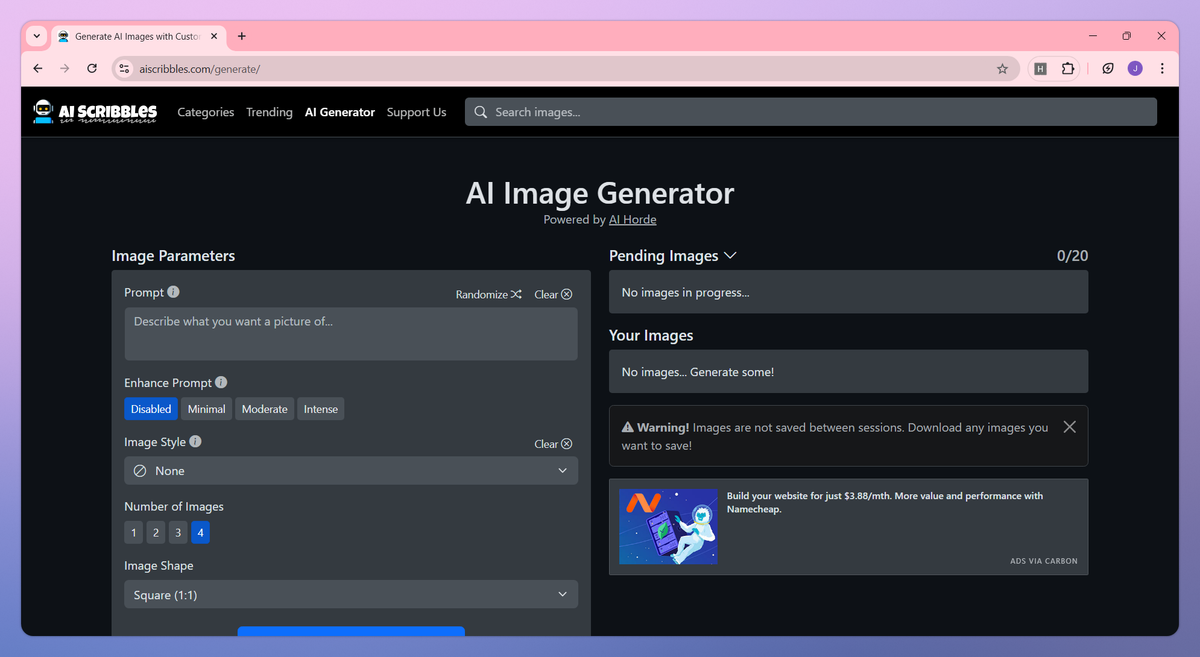Viewport: 1200px width, 657px height.
Task: Click the Namecheap ad text
Action: (885, 502)
